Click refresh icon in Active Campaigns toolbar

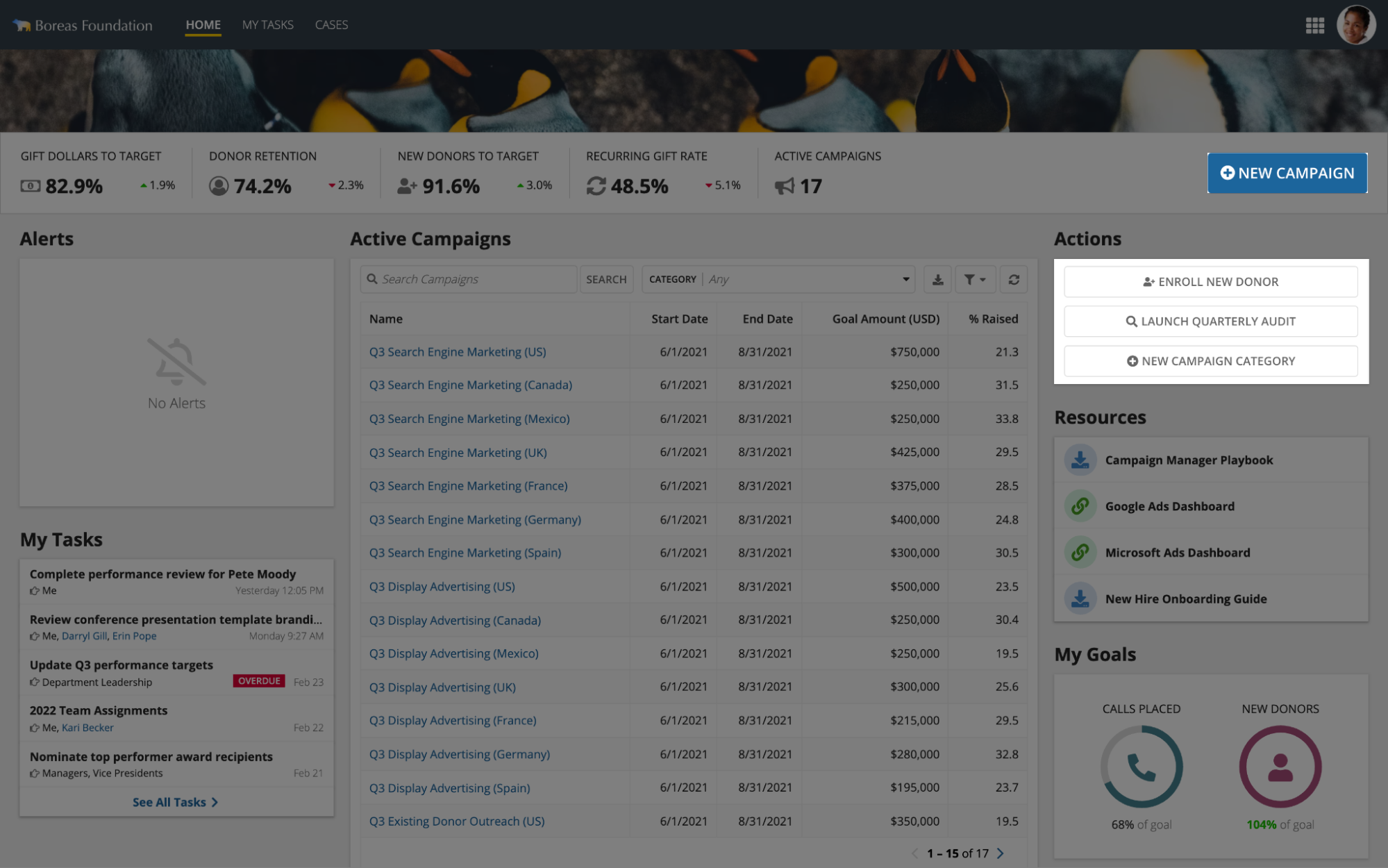point(1014,280)
